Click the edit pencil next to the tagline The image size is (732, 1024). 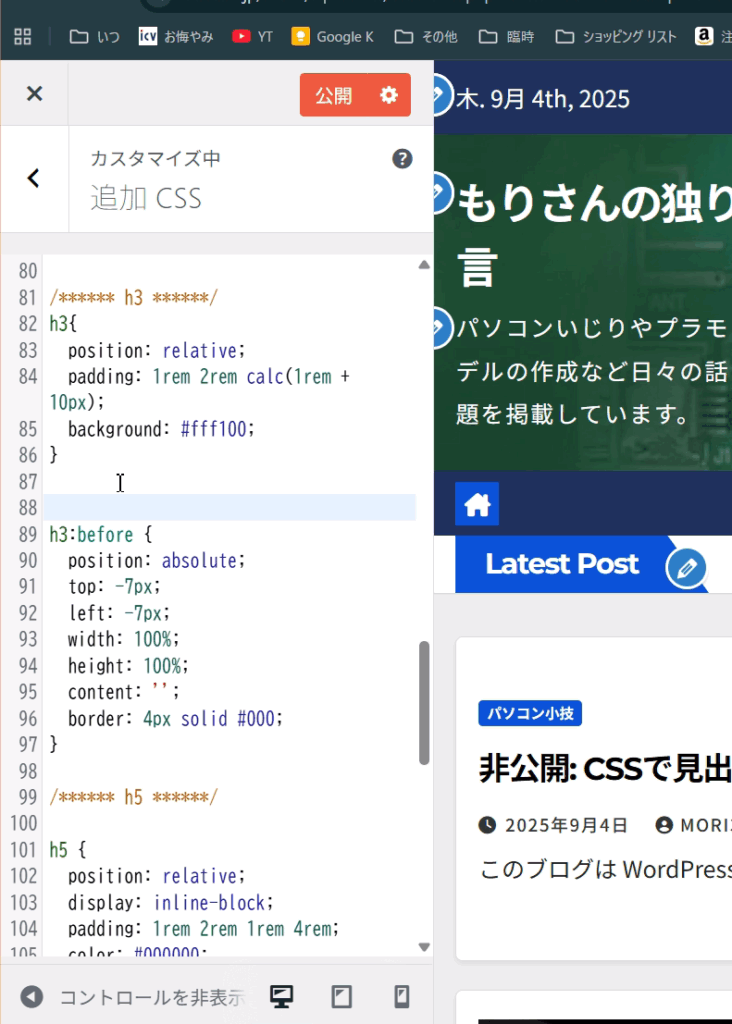438,327
